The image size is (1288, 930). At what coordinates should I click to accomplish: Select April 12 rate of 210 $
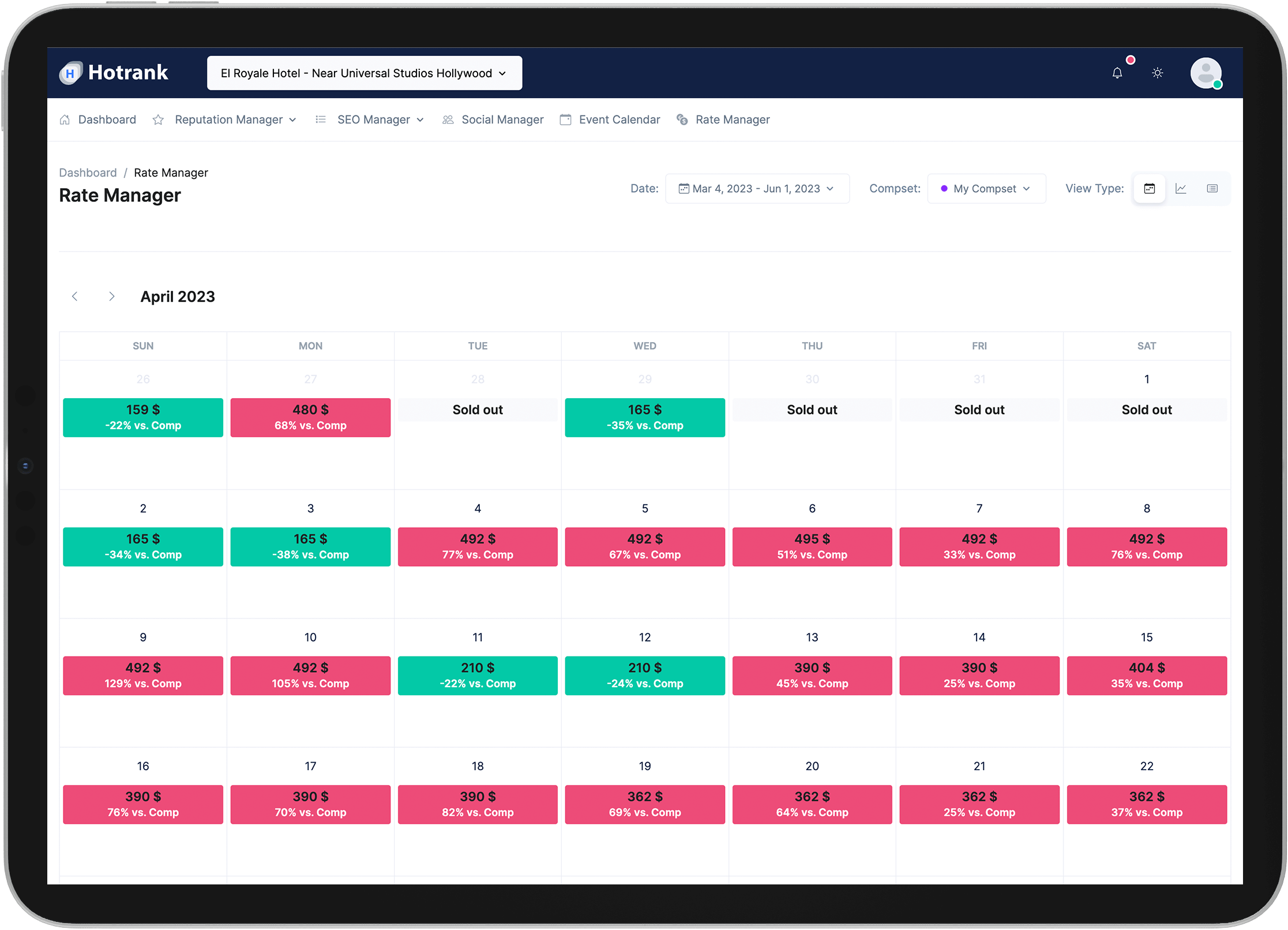pos(644,675)
